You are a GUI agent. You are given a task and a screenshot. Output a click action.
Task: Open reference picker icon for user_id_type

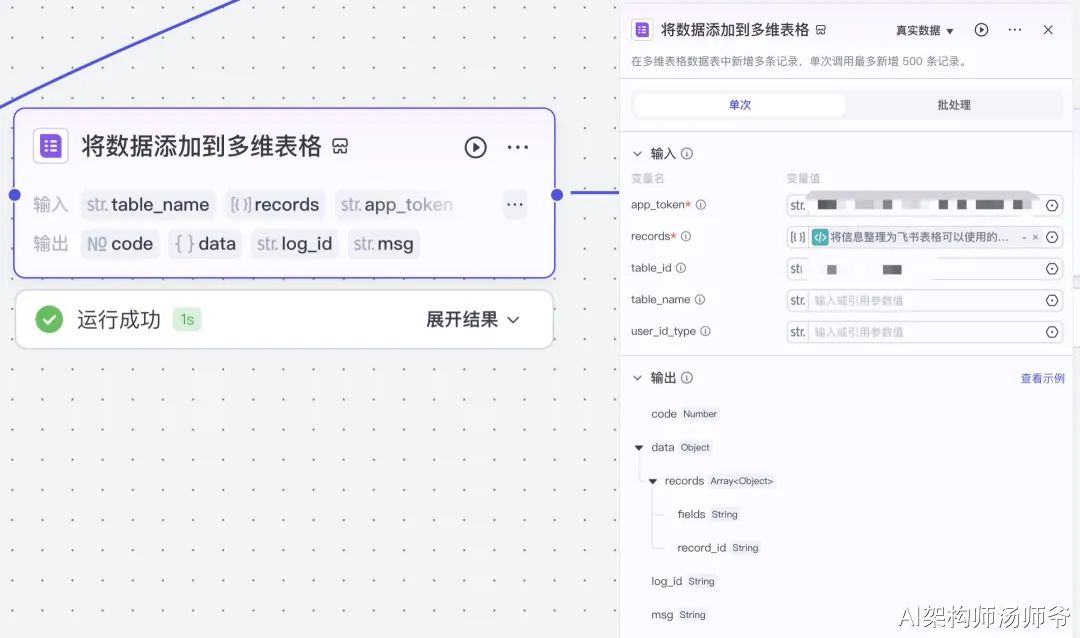pos(1052,332)
